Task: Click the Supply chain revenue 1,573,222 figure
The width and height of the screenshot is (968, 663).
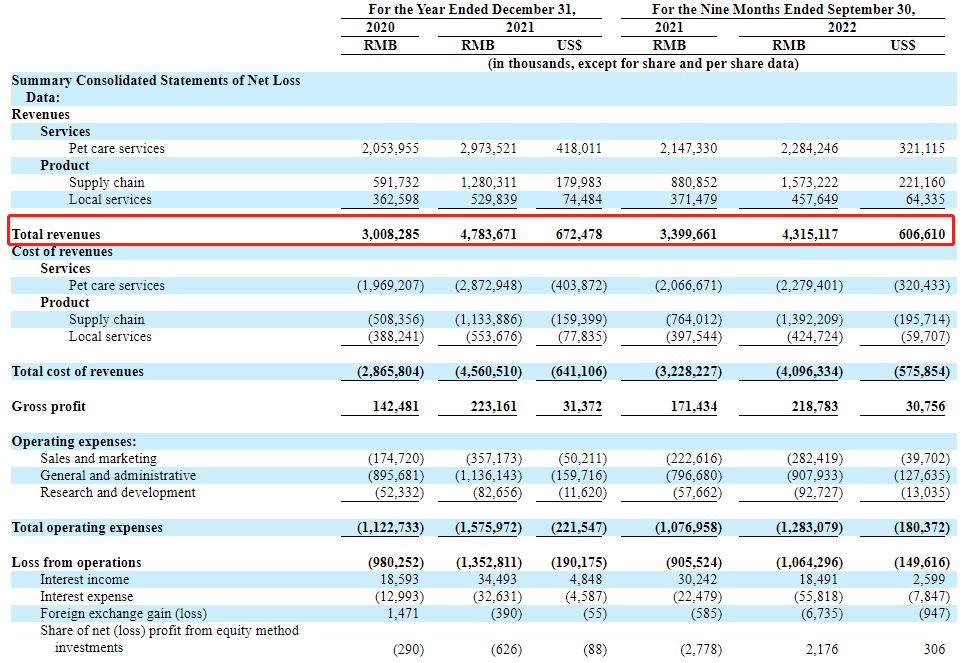Action: [809, 183]
